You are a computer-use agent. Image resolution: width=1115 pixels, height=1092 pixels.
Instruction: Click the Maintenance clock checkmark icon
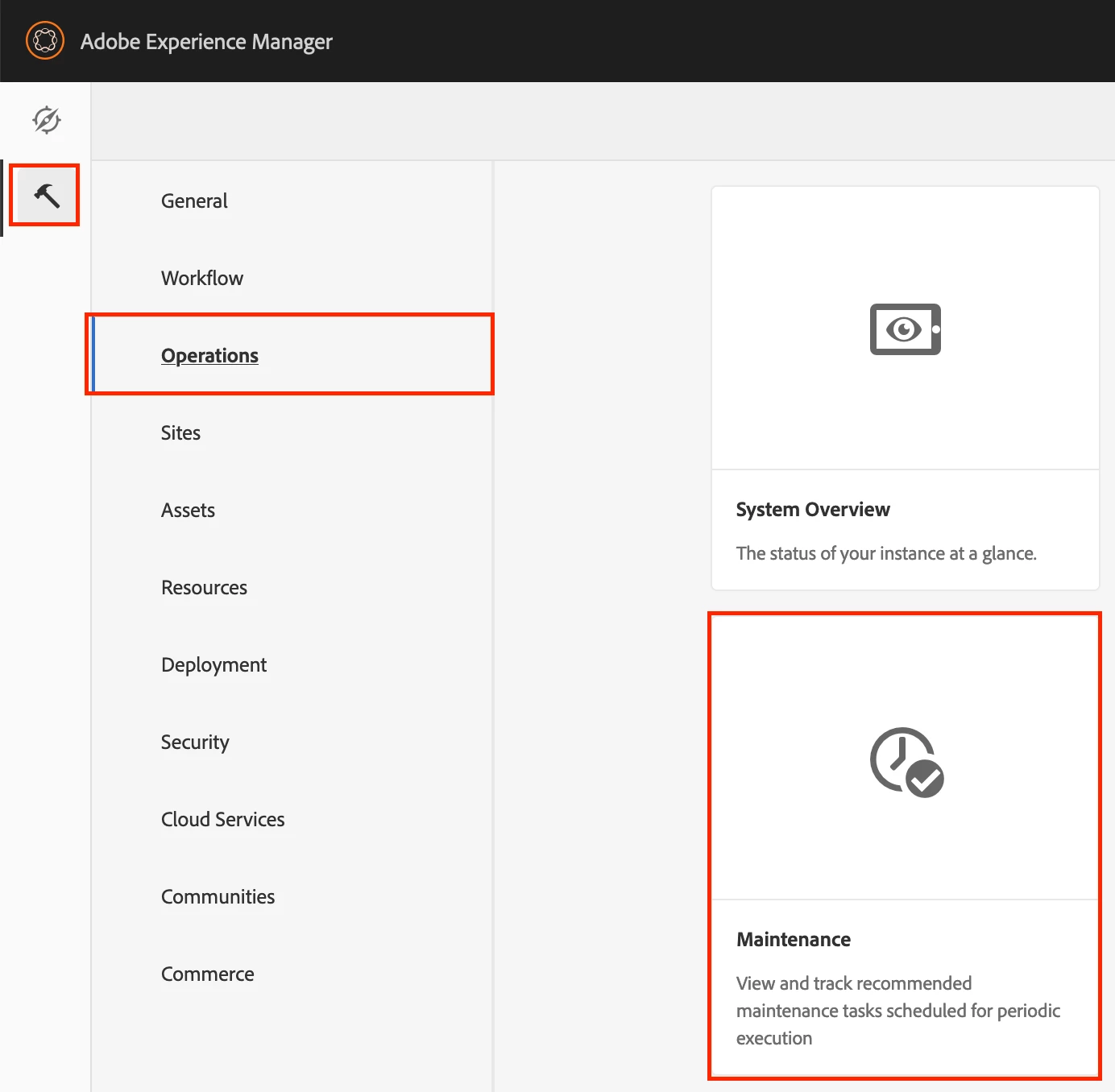click(906, 762)
